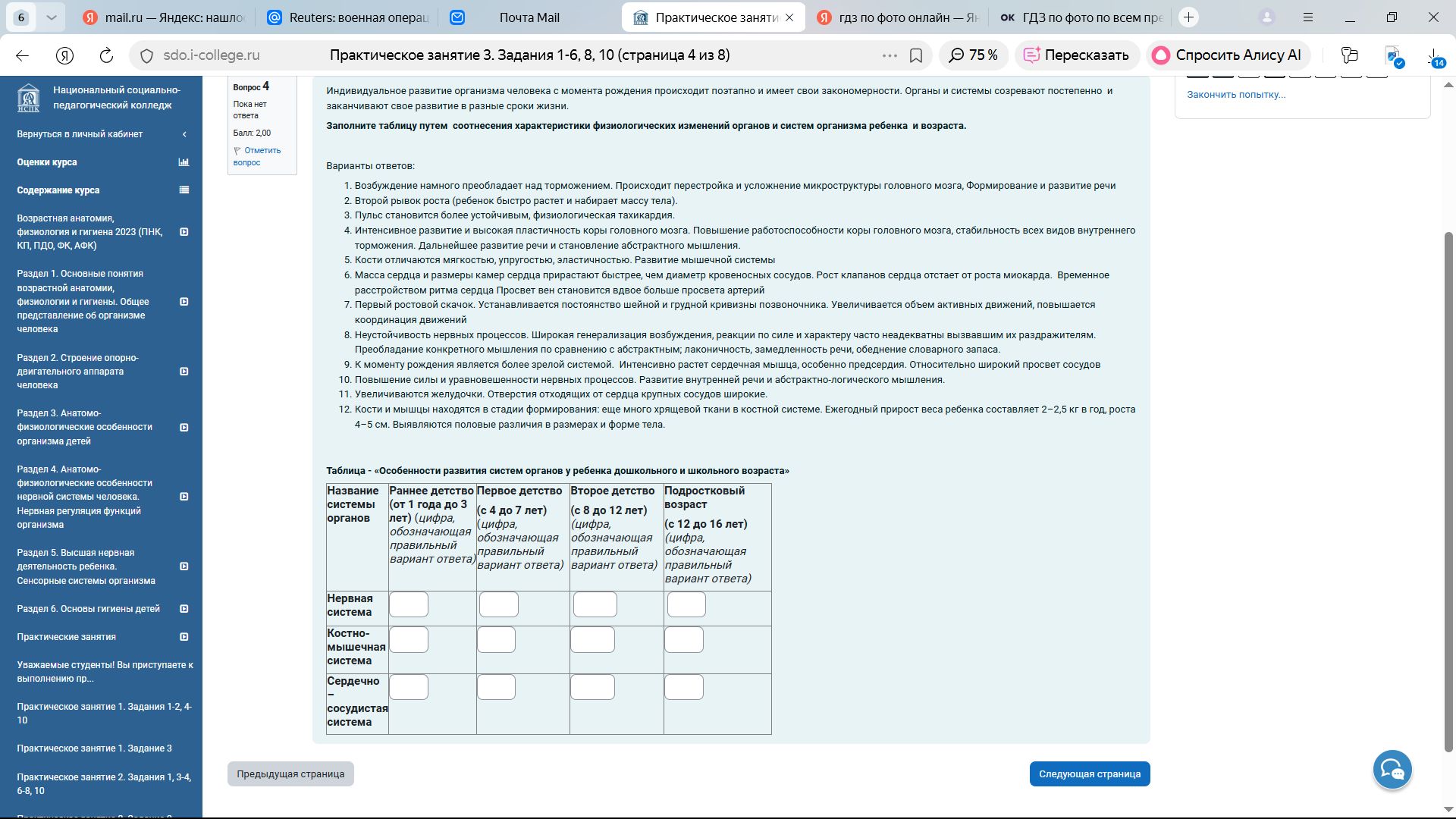
Task: Click Нервная система field for Второе детство
Action: tap(595, 605)
